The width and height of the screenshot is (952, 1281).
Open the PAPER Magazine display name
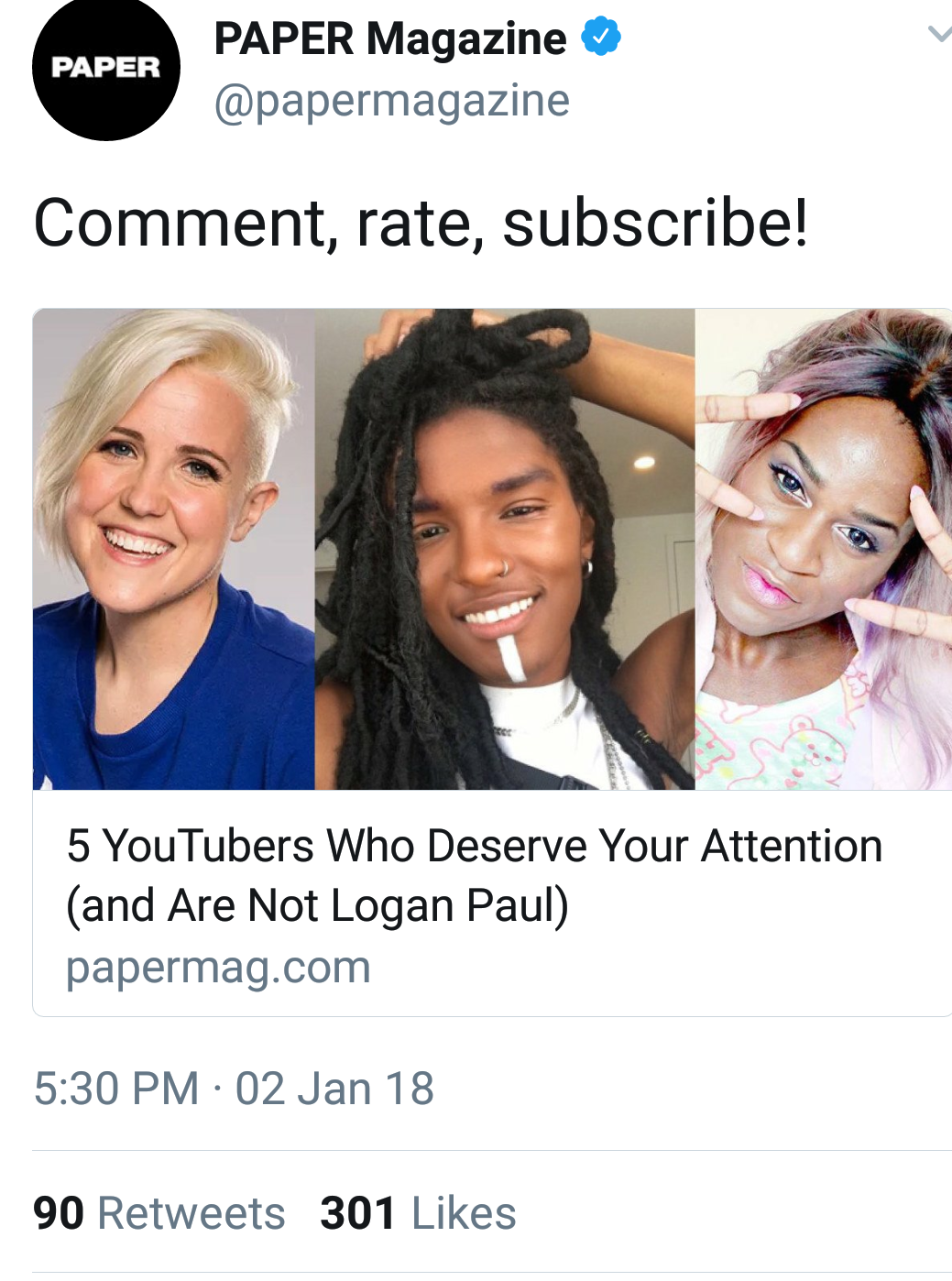[x=390, y=38]
